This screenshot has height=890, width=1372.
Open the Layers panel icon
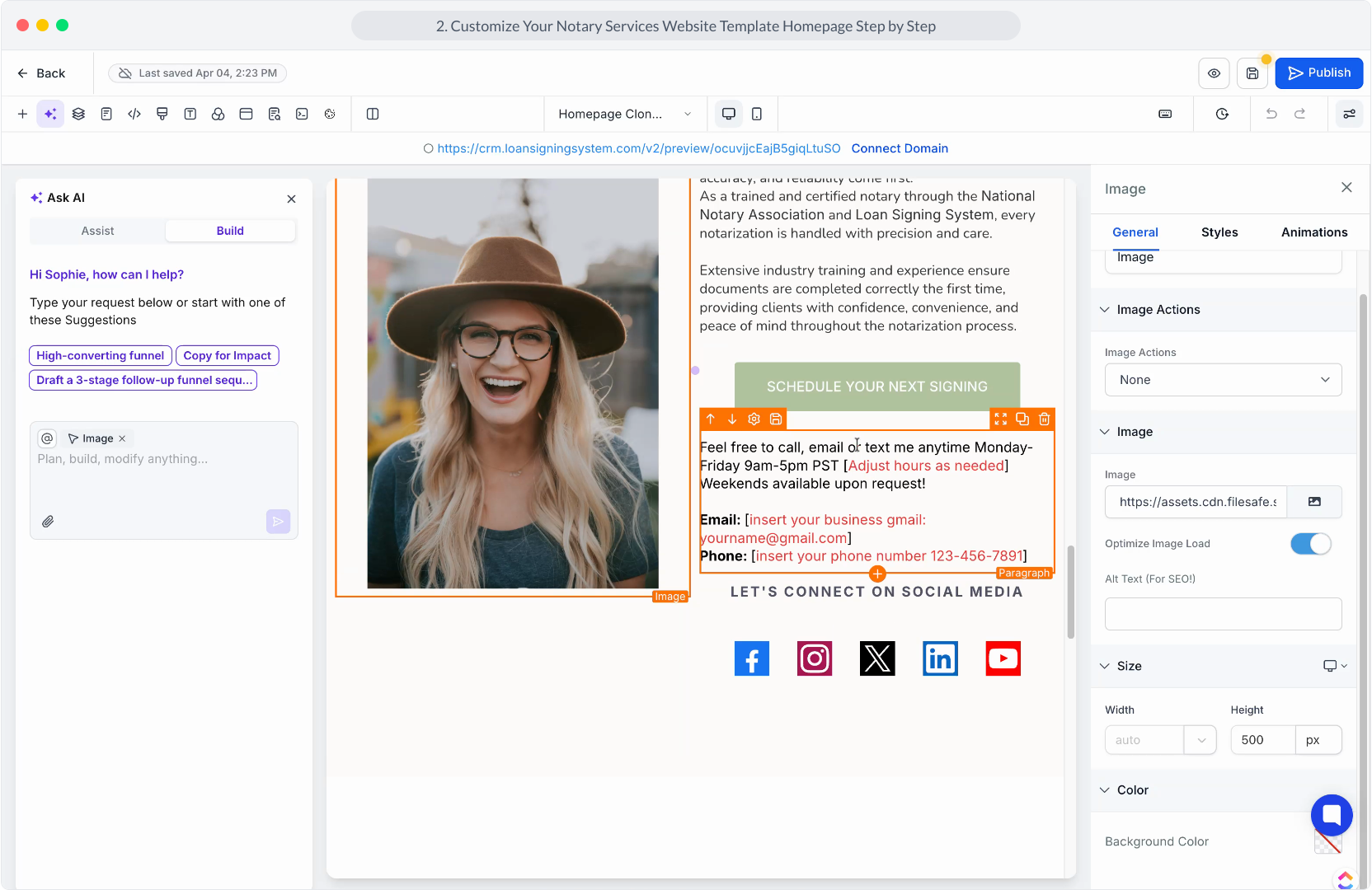[x=78, y=114]
